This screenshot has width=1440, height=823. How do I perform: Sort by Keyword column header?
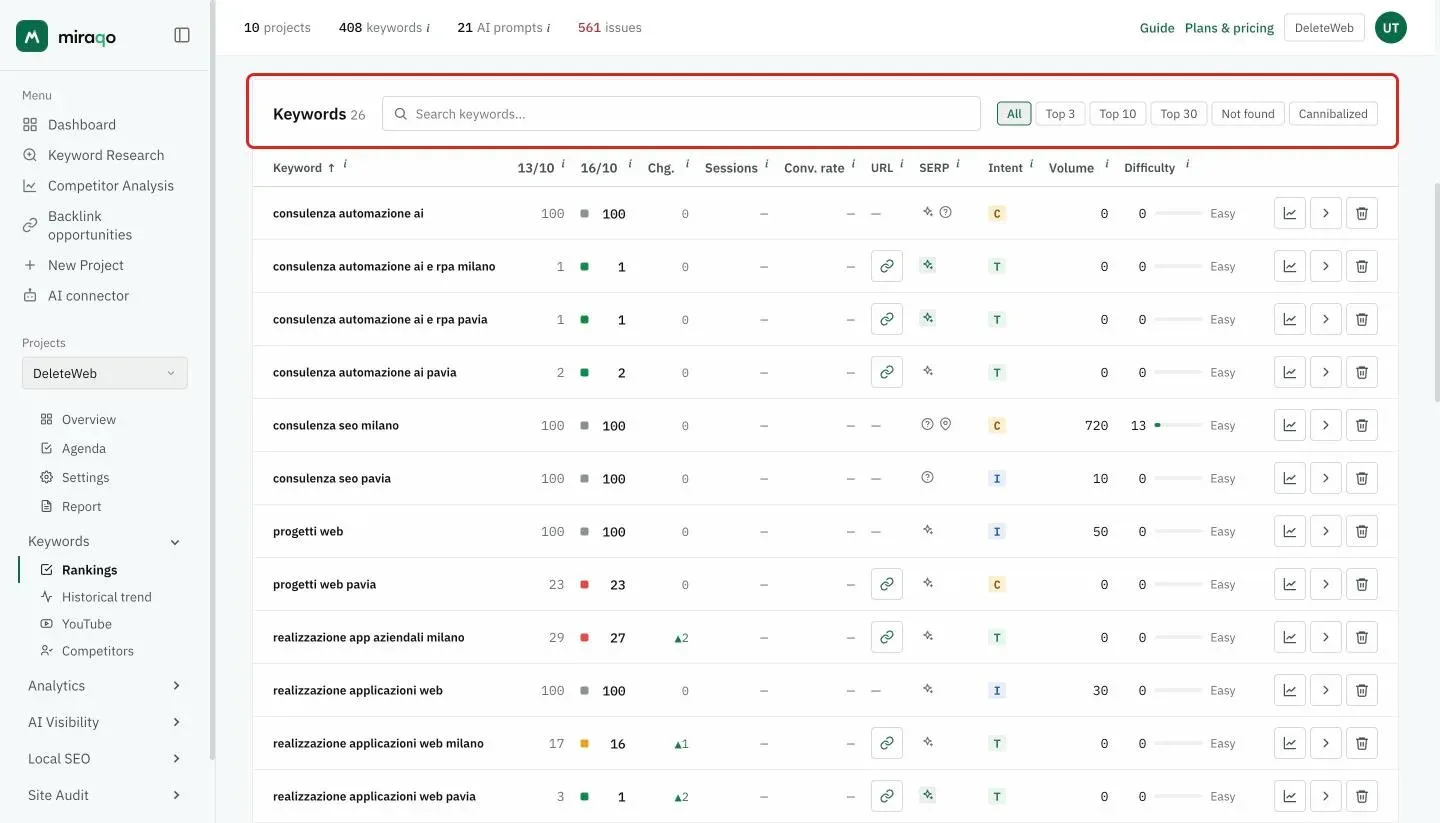304,168
